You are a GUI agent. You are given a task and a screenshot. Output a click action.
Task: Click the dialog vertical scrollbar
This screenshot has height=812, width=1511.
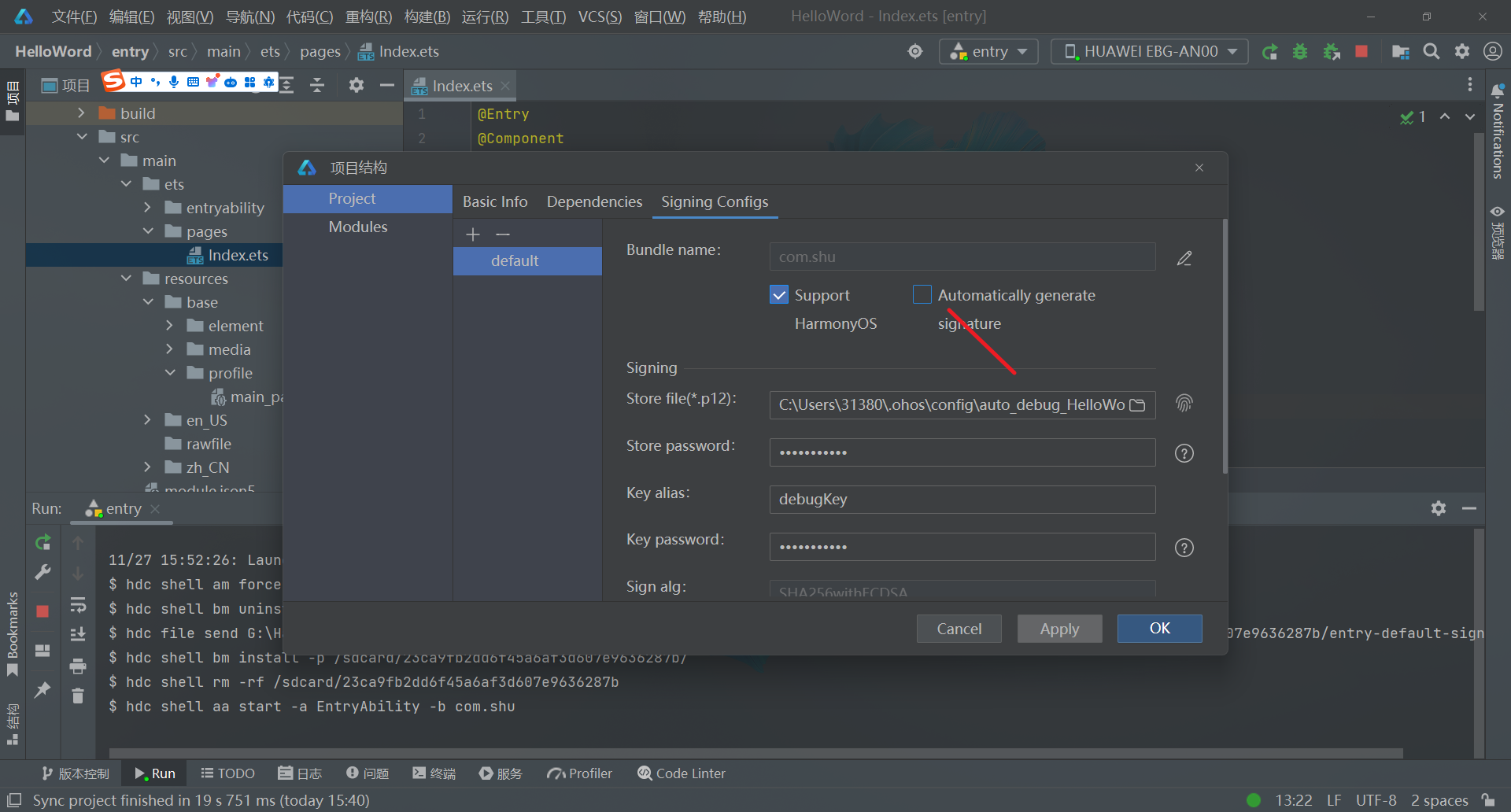1225,346
